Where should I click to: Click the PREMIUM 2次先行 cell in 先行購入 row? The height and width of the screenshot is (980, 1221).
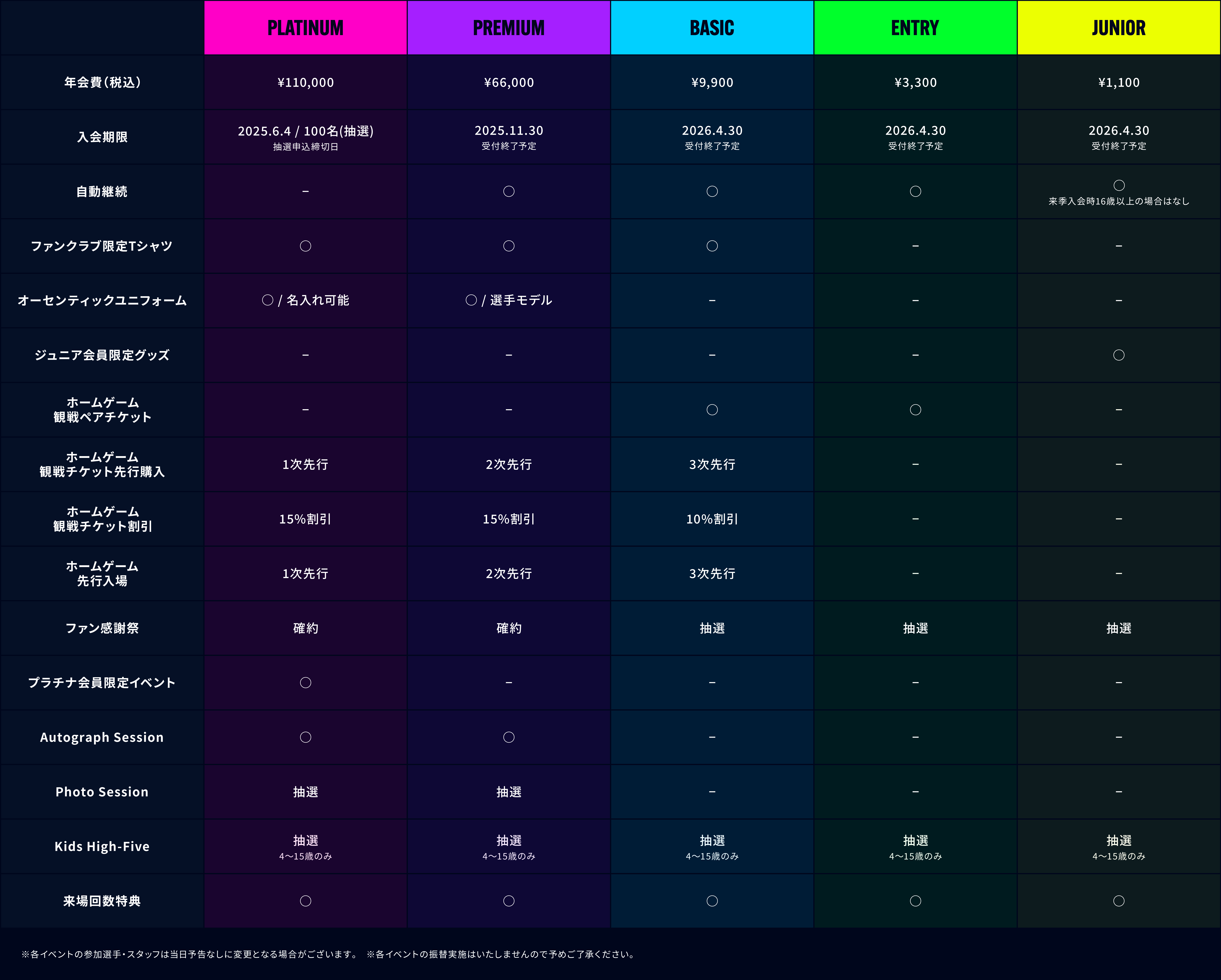pyautogui.click(x=509, y=464)
